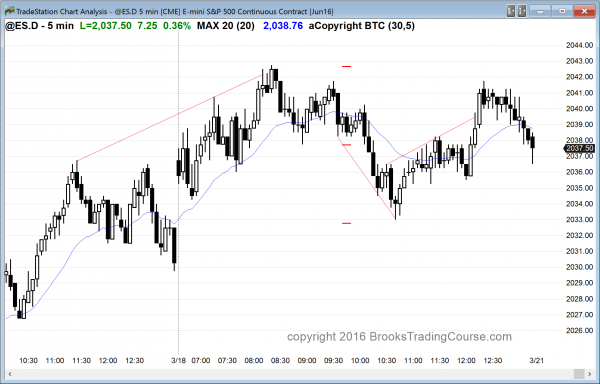The height and width of the screenshot is (384, 600).
Task: Select the 'MAX 20 (20)' indicator label
Action: coord(226,26)
